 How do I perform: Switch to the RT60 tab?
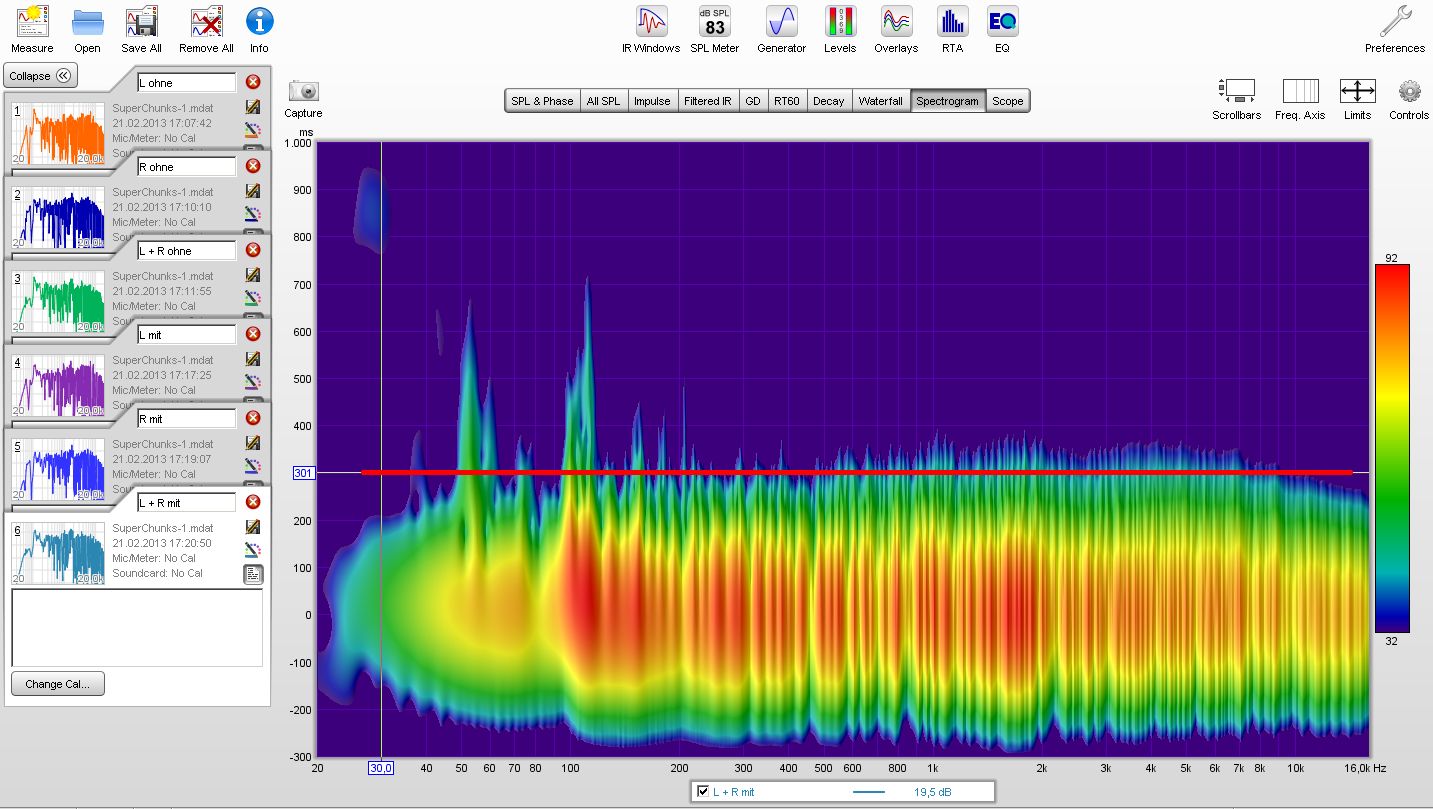(x=786, y=101)
